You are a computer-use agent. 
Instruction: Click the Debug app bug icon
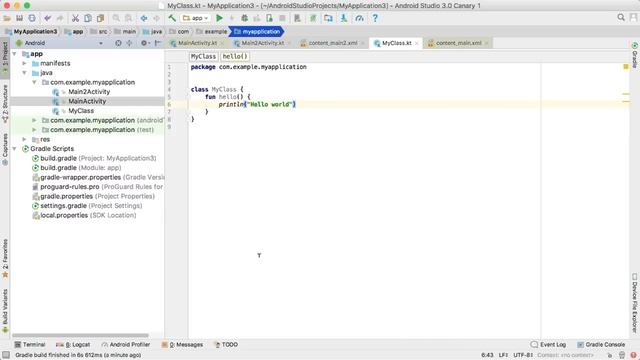click(244, 18)
